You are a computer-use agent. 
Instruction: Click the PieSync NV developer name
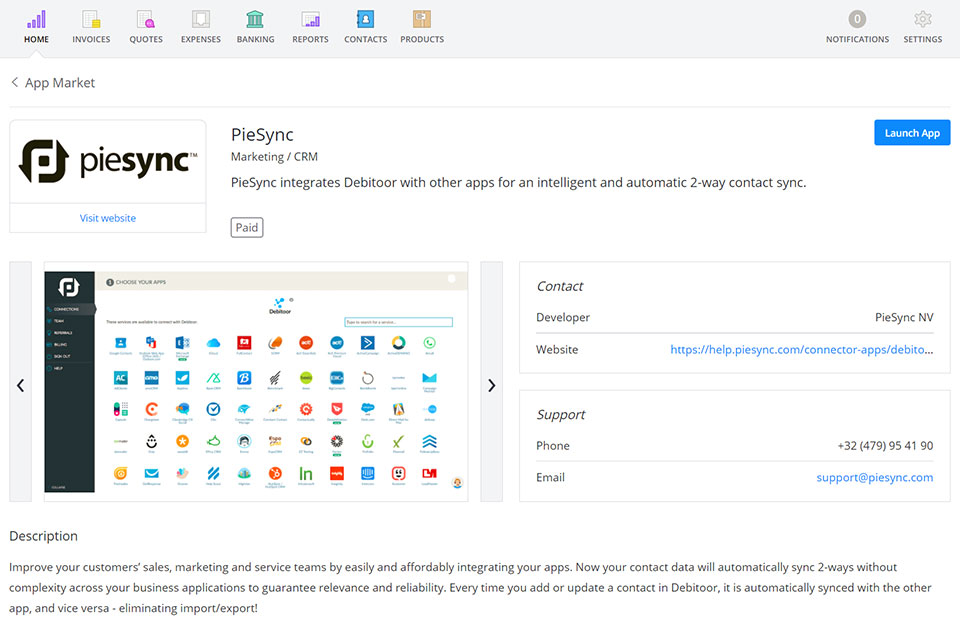[904, 317]
